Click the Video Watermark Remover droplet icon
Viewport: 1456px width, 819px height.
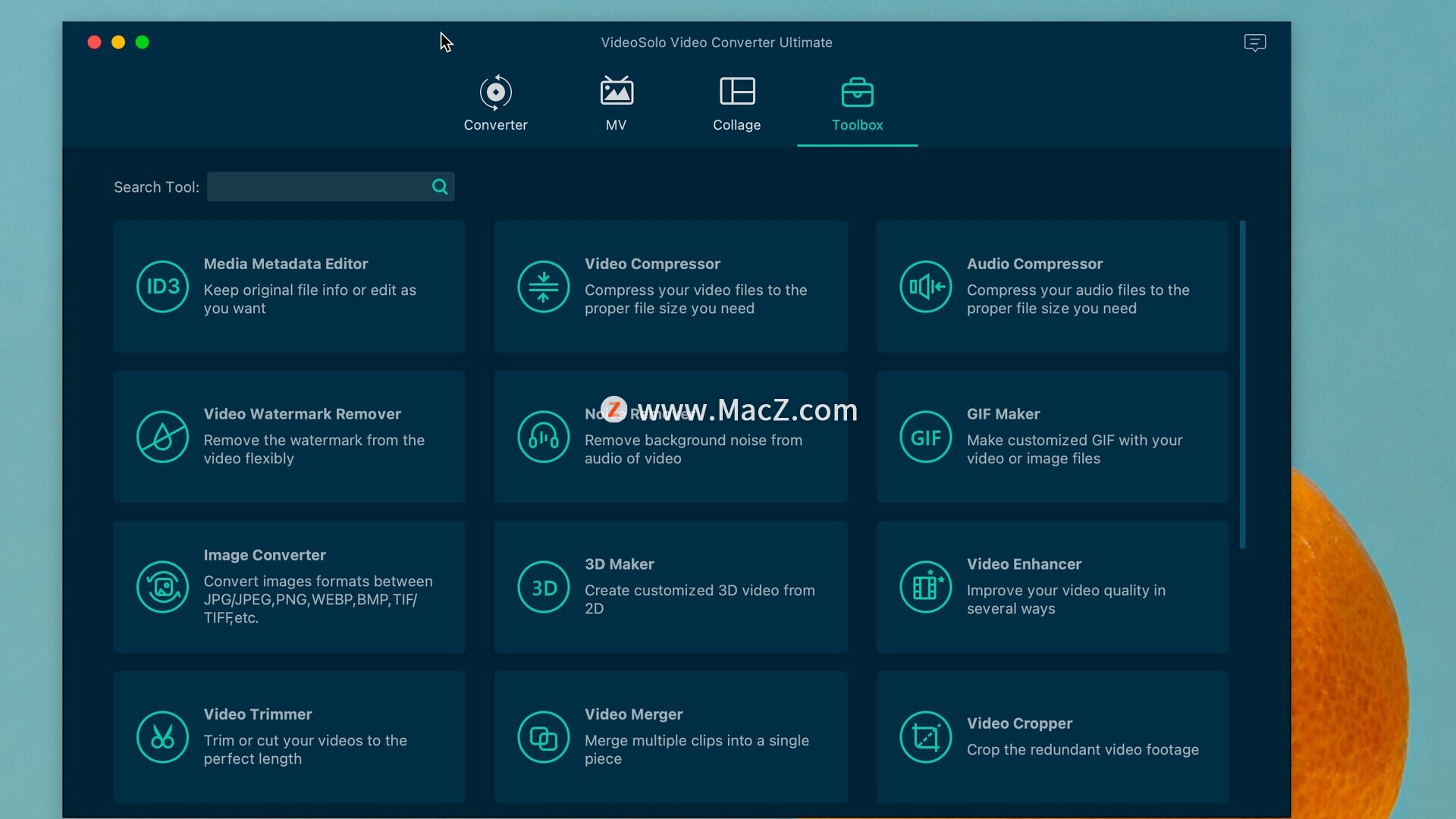tap(162, 437)
